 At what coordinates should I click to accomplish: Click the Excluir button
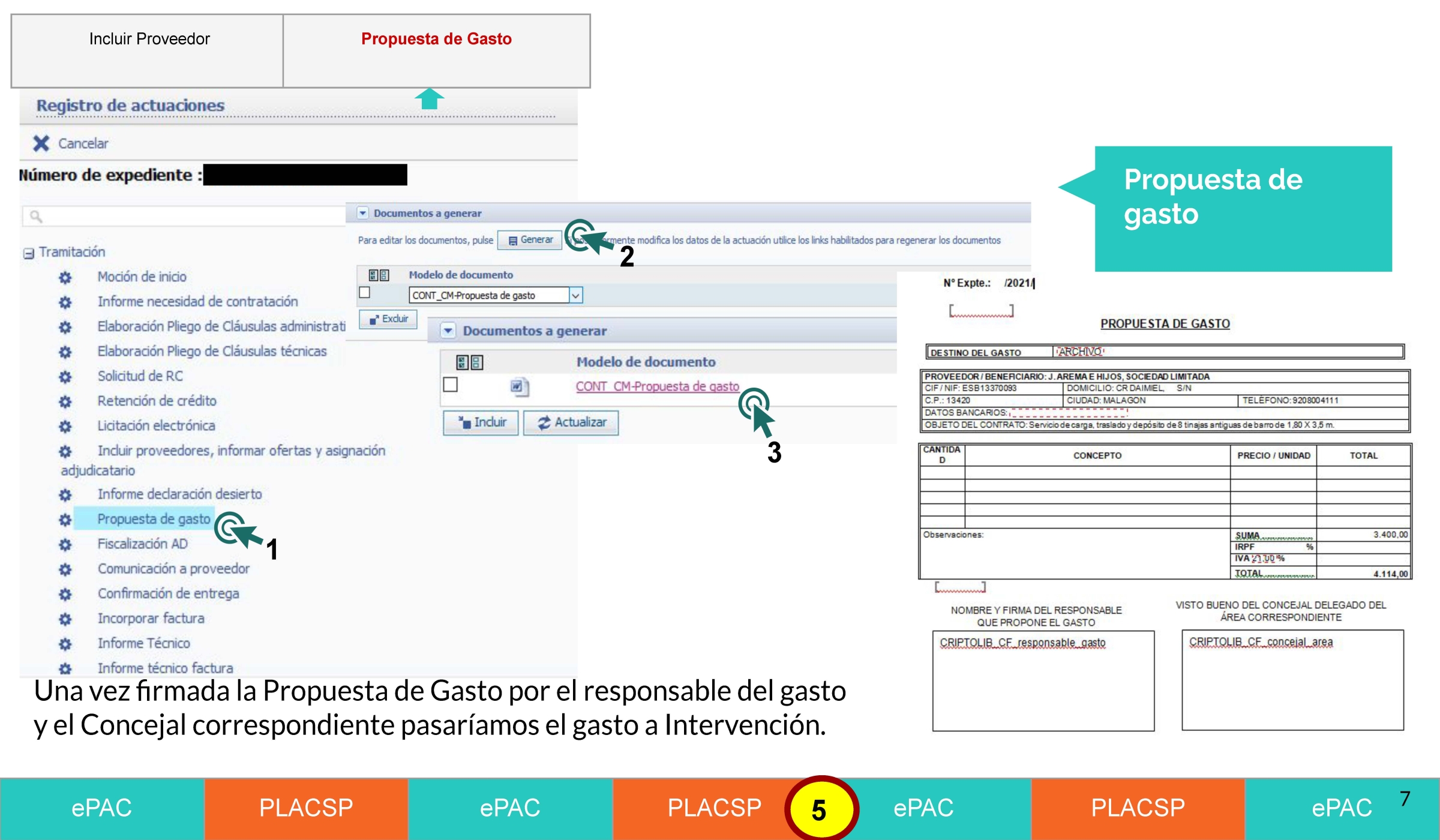click(x=388, y=319)
